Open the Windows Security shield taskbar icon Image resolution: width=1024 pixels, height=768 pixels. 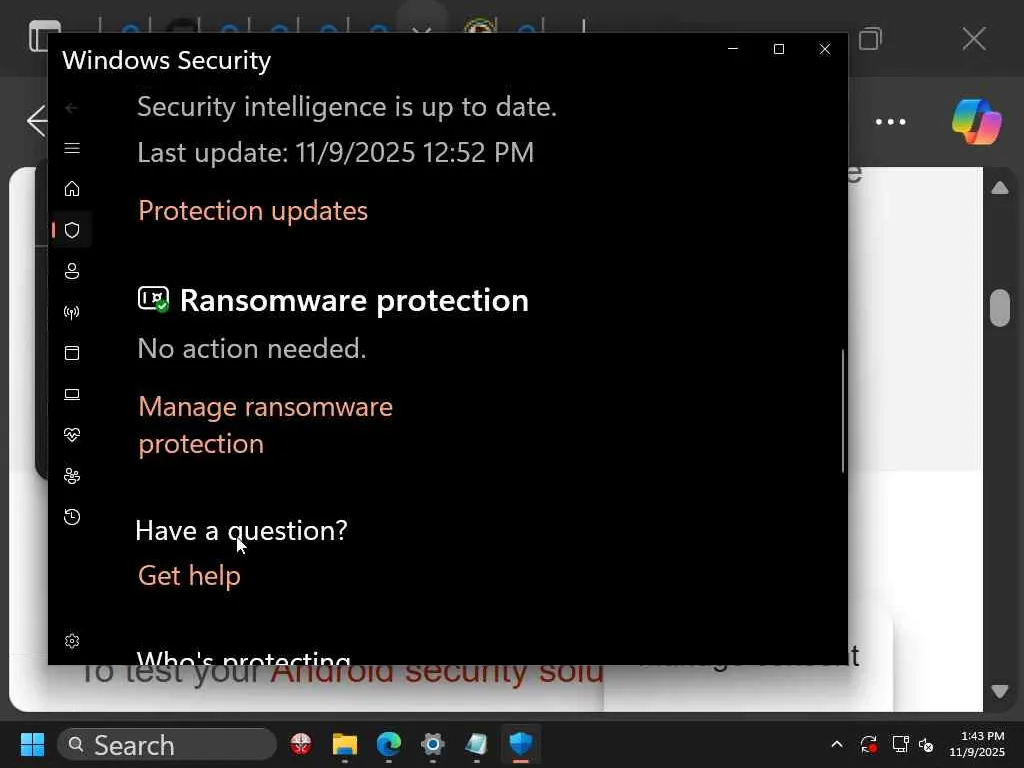click(x=520, y=744)
